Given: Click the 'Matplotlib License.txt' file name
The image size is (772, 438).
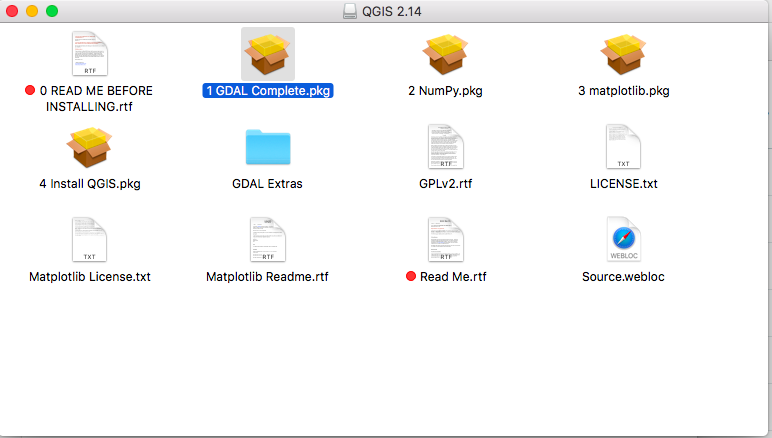Looking at the screenshot, I should point(90,277).
